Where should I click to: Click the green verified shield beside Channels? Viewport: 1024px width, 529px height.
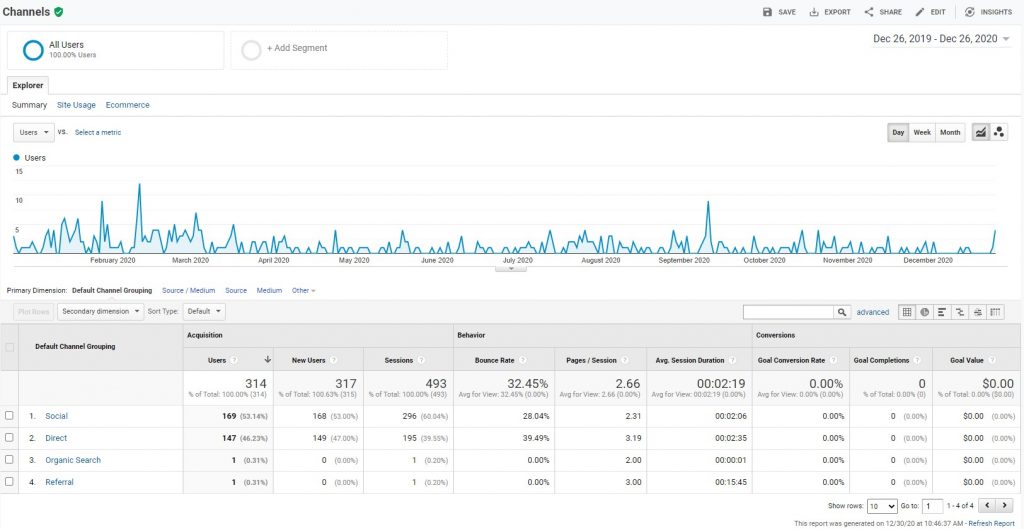point(59,12)
